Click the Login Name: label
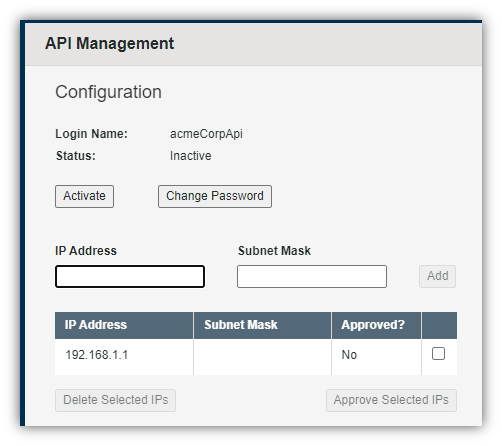The height and width of the screenshot is (446, 502). [x=91, y=134]
